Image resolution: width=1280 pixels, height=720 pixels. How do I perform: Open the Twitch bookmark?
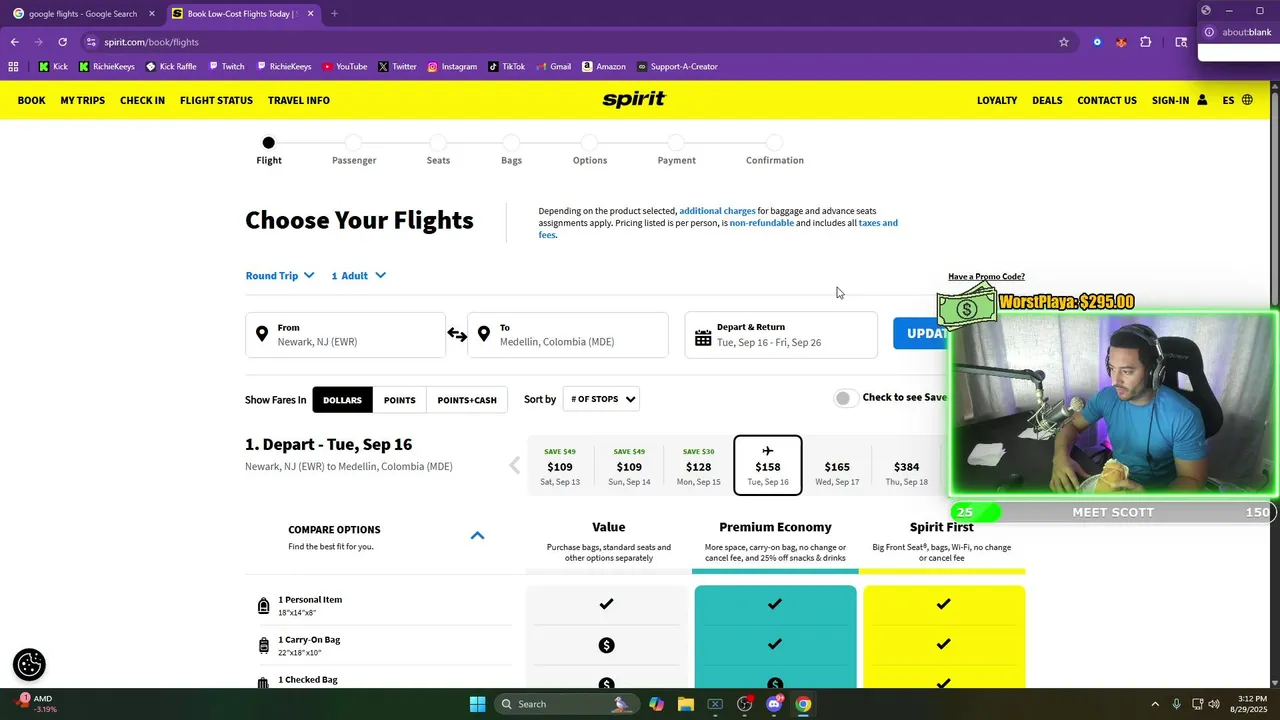(x=226, y=67)
